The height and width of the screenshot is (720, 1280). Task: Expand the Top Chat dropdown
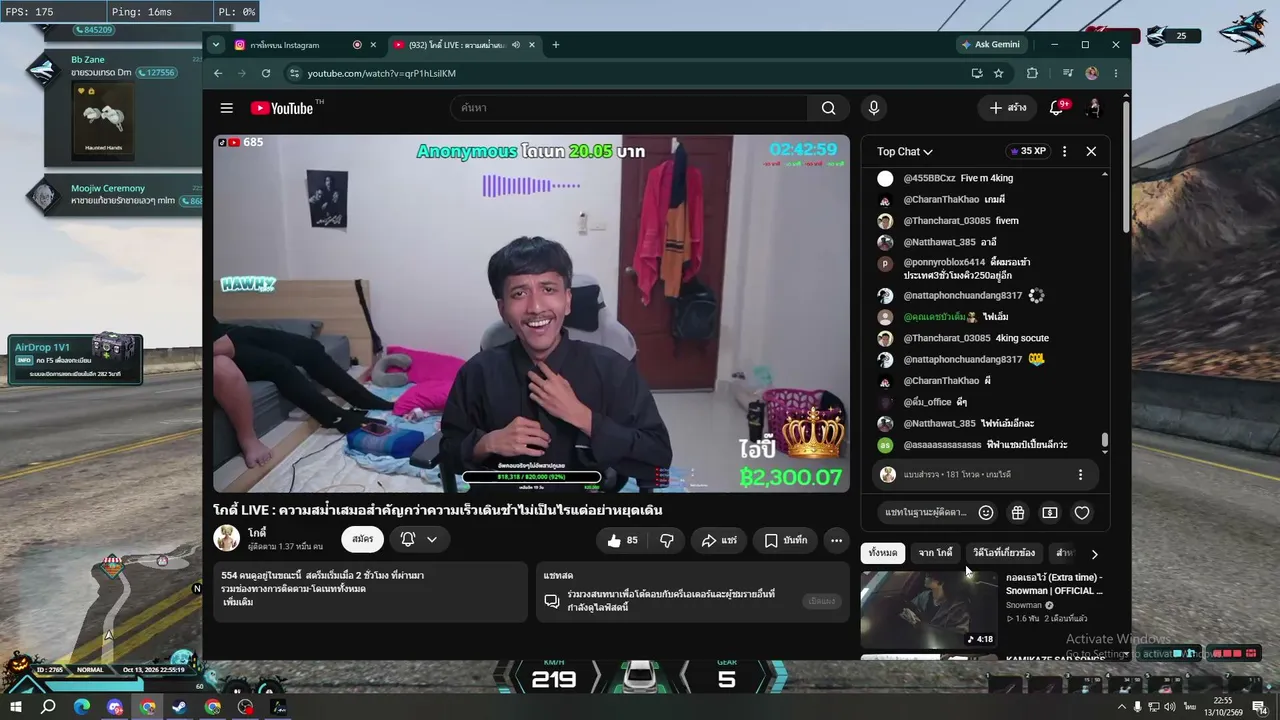point(905,152)
